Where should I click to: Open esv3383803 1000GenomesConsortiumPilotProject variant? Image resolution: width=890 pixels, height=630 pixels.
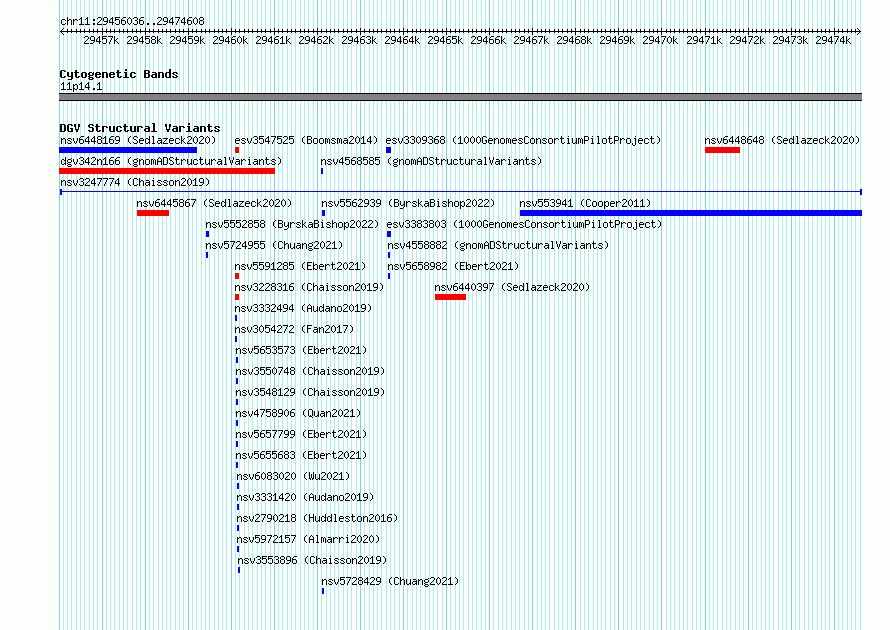click(524, 224)
